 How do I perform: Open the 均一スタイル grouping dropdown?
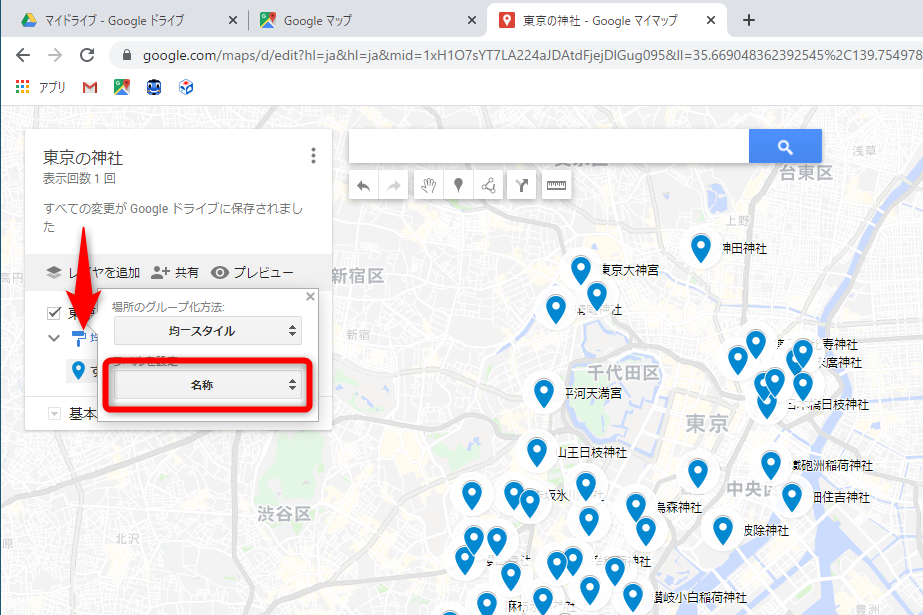tap(205, 331)
